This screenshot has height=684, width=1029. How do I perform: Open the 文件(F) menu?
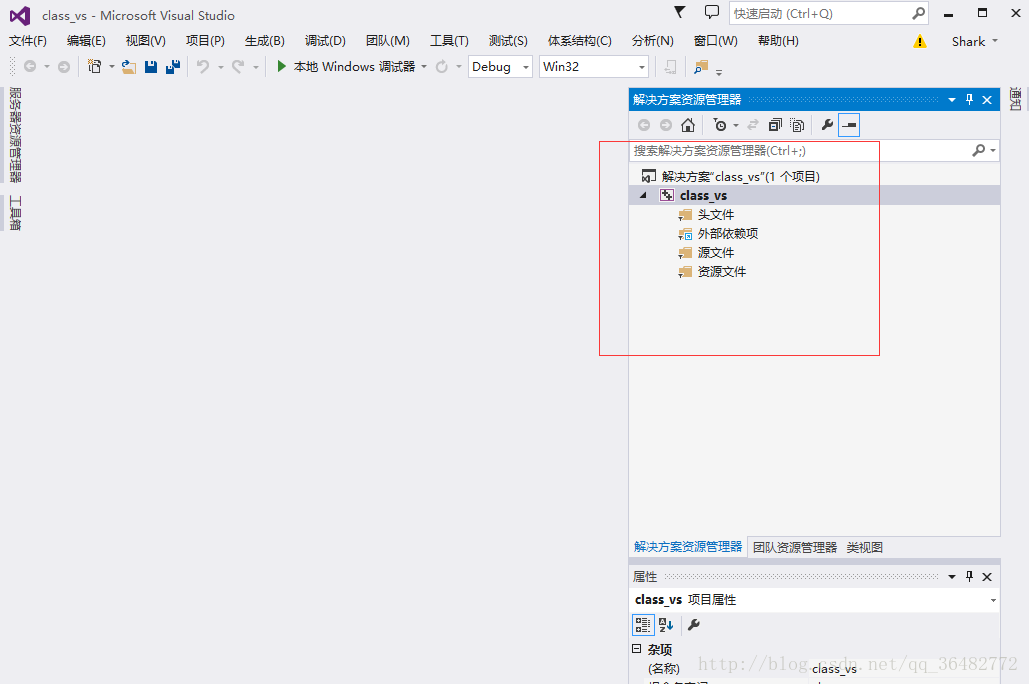(28, 41)
